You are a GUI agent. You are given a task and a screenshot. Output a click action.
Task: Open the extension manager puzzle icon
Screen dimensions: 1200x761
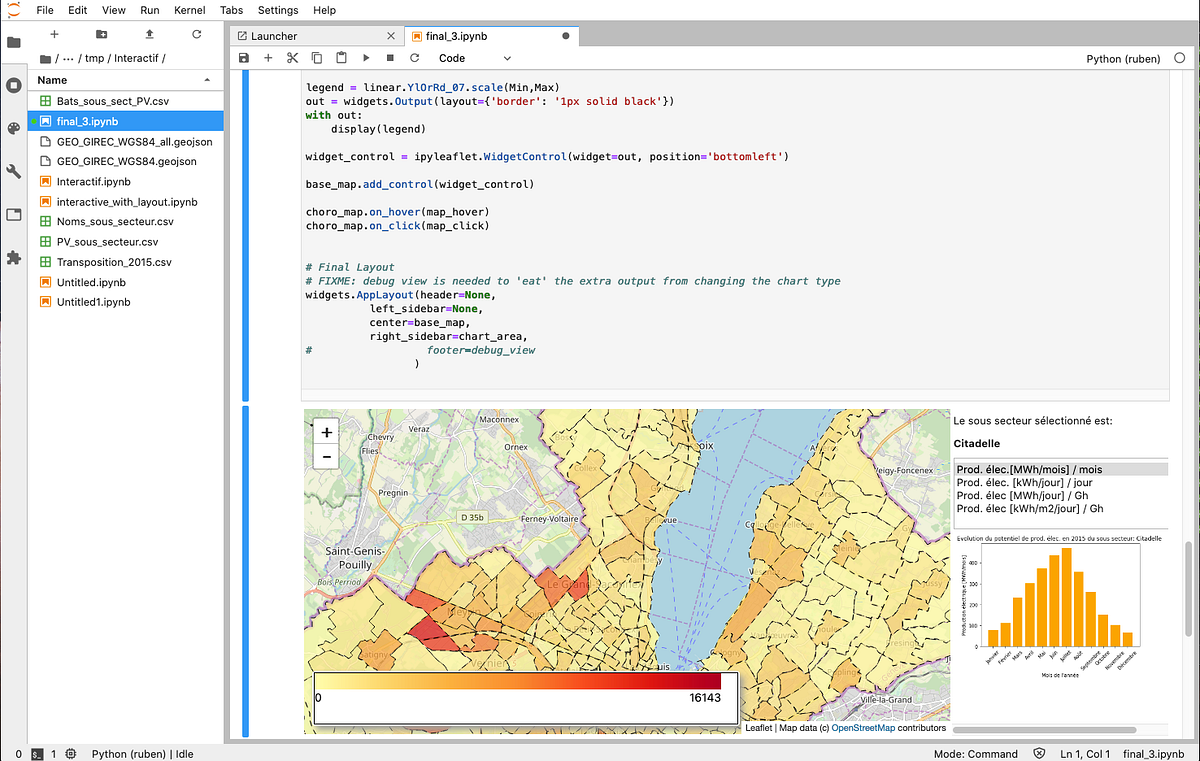(x=13, y=258)
